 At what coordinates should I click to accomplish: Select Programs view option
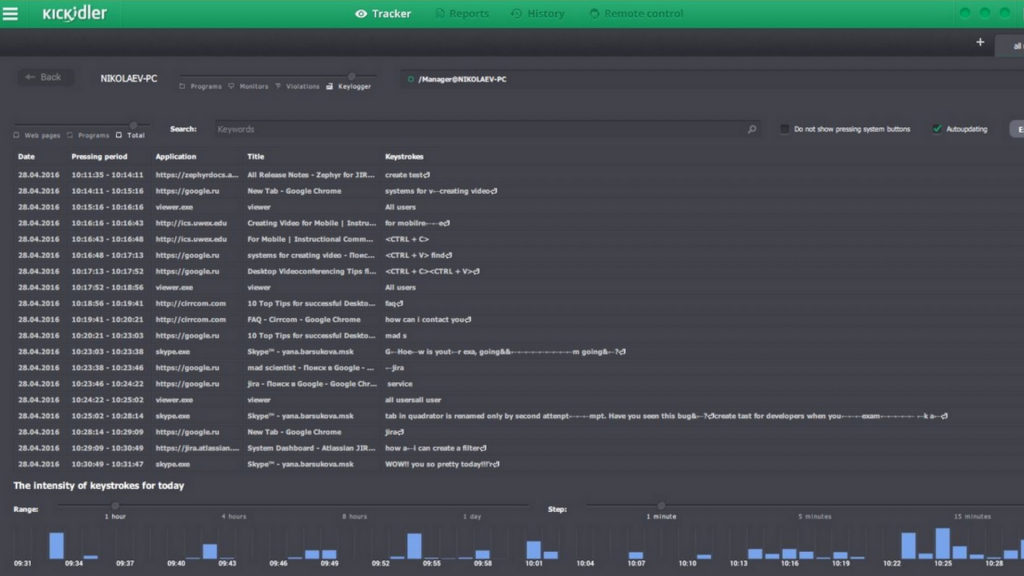point(200,86)
